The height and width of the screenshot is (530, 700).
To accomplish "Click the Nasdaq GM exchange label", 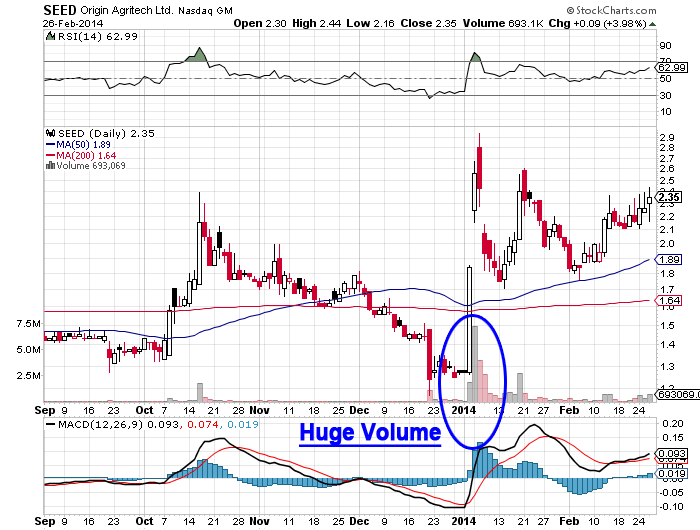I will (x=205, y=11).
